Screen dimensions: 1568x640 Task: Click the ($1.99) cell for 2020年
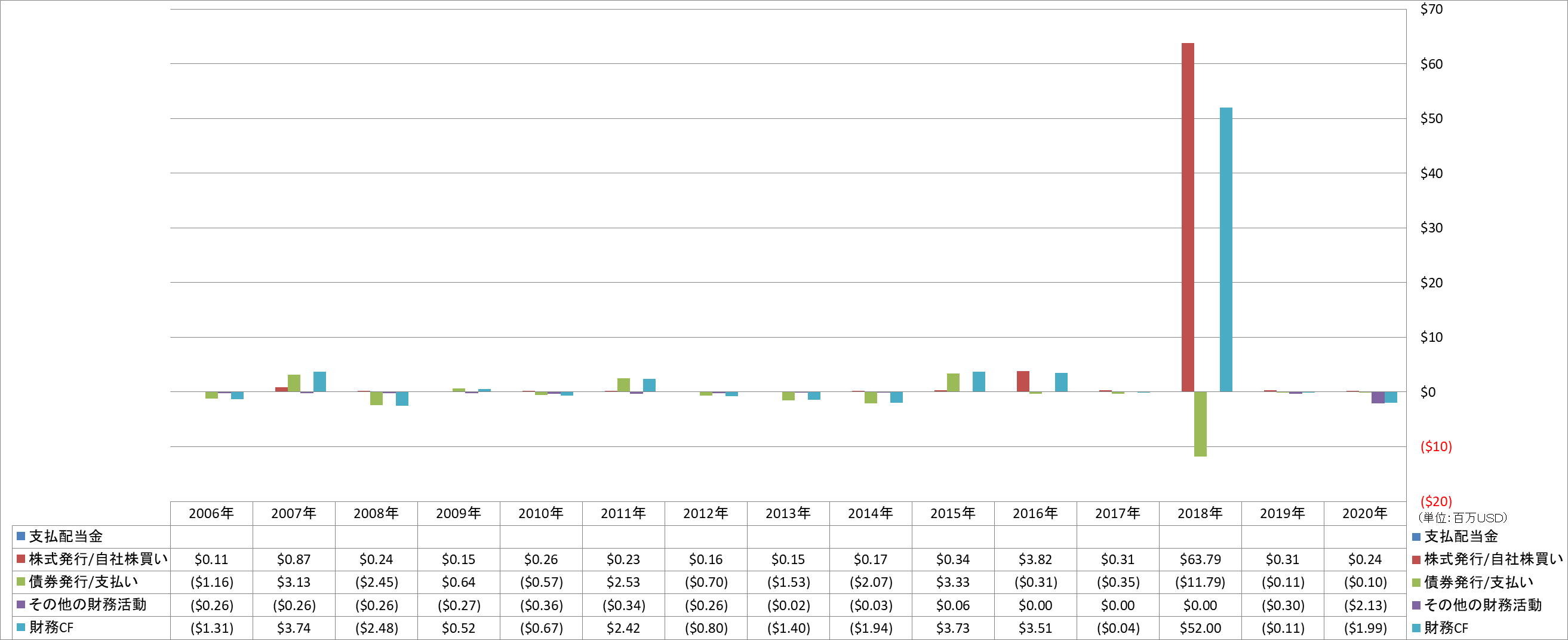click(x=1366, y=628)
